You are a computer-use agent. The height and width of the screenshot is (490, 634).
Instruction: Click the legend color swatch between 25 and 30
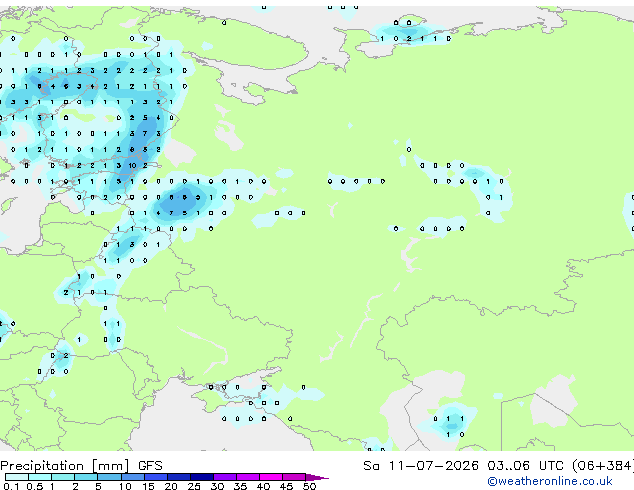pos(202,477)
